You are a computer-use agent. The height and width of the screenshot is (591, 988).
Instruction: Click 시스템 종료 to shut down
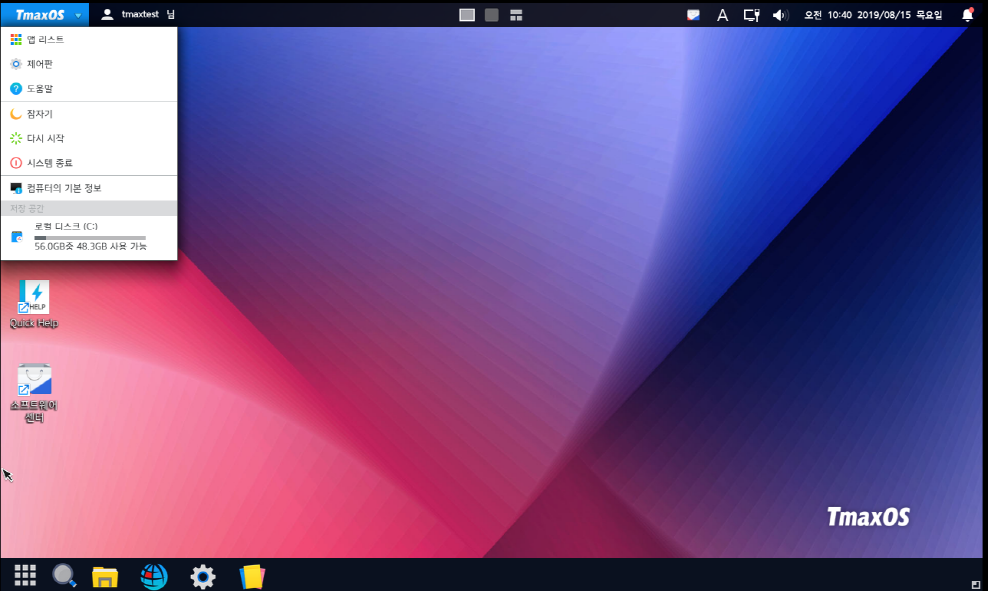point(49,163)
